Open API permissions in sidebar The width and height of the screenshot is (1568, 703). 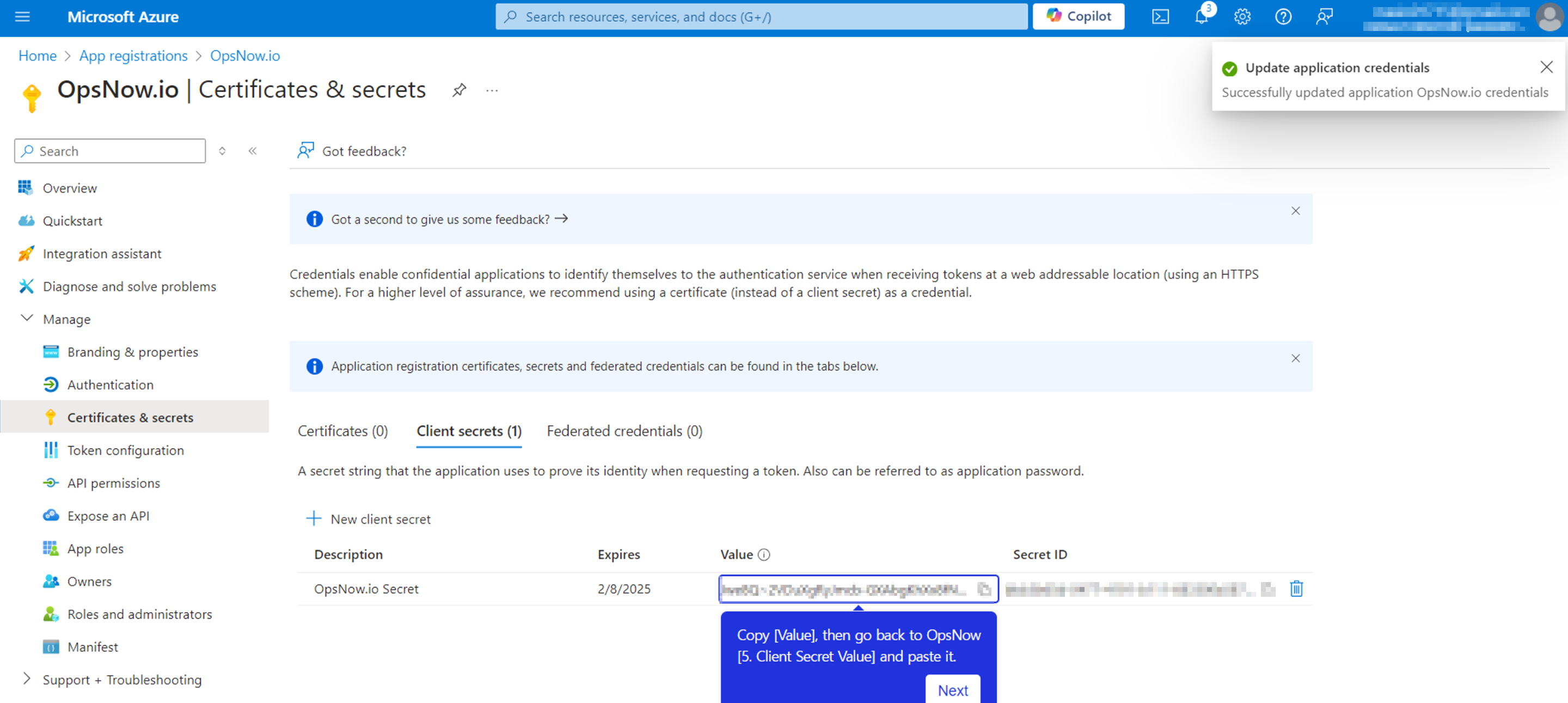coord(113,482)
